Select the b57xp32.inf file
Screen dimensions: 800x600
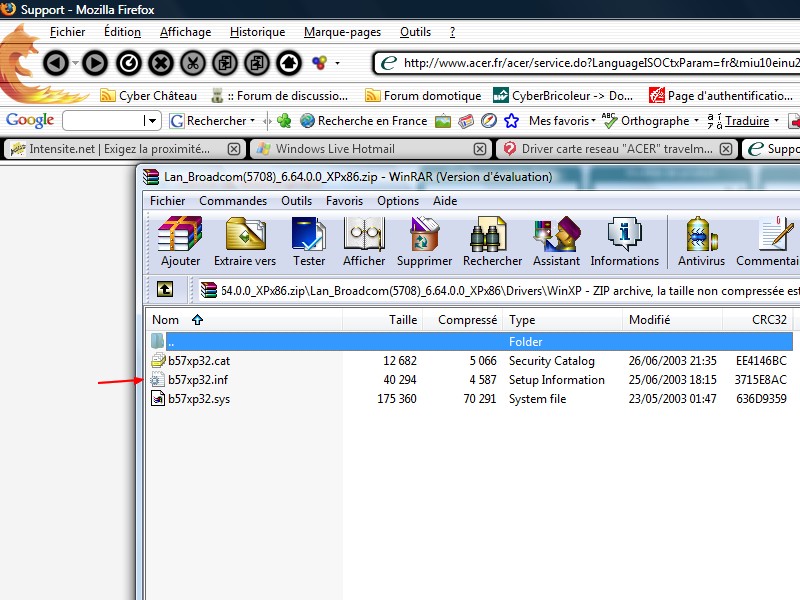click(198, 380)
